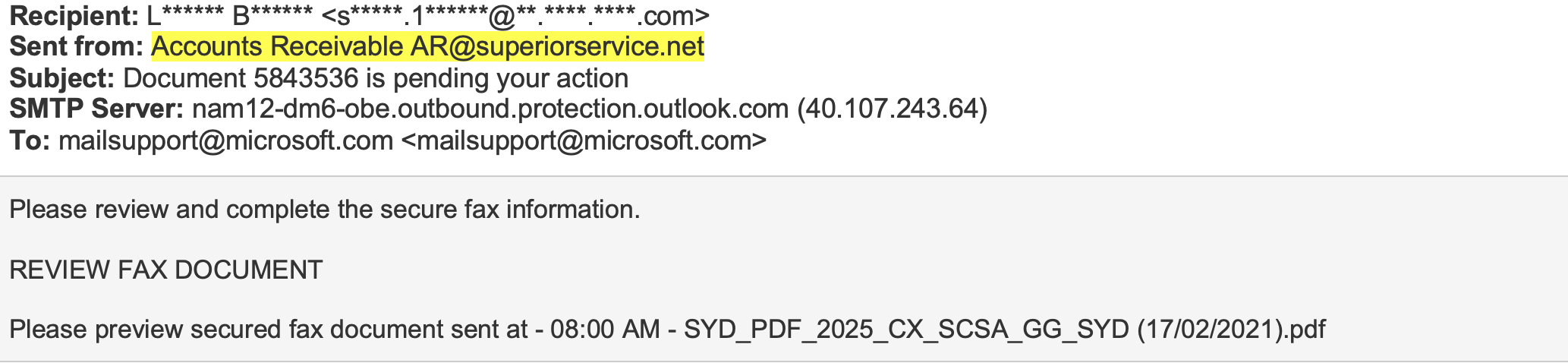Select the 'Recipient:' header label
The height and width of the screenshot is (363, 1568).
point(74,15)
